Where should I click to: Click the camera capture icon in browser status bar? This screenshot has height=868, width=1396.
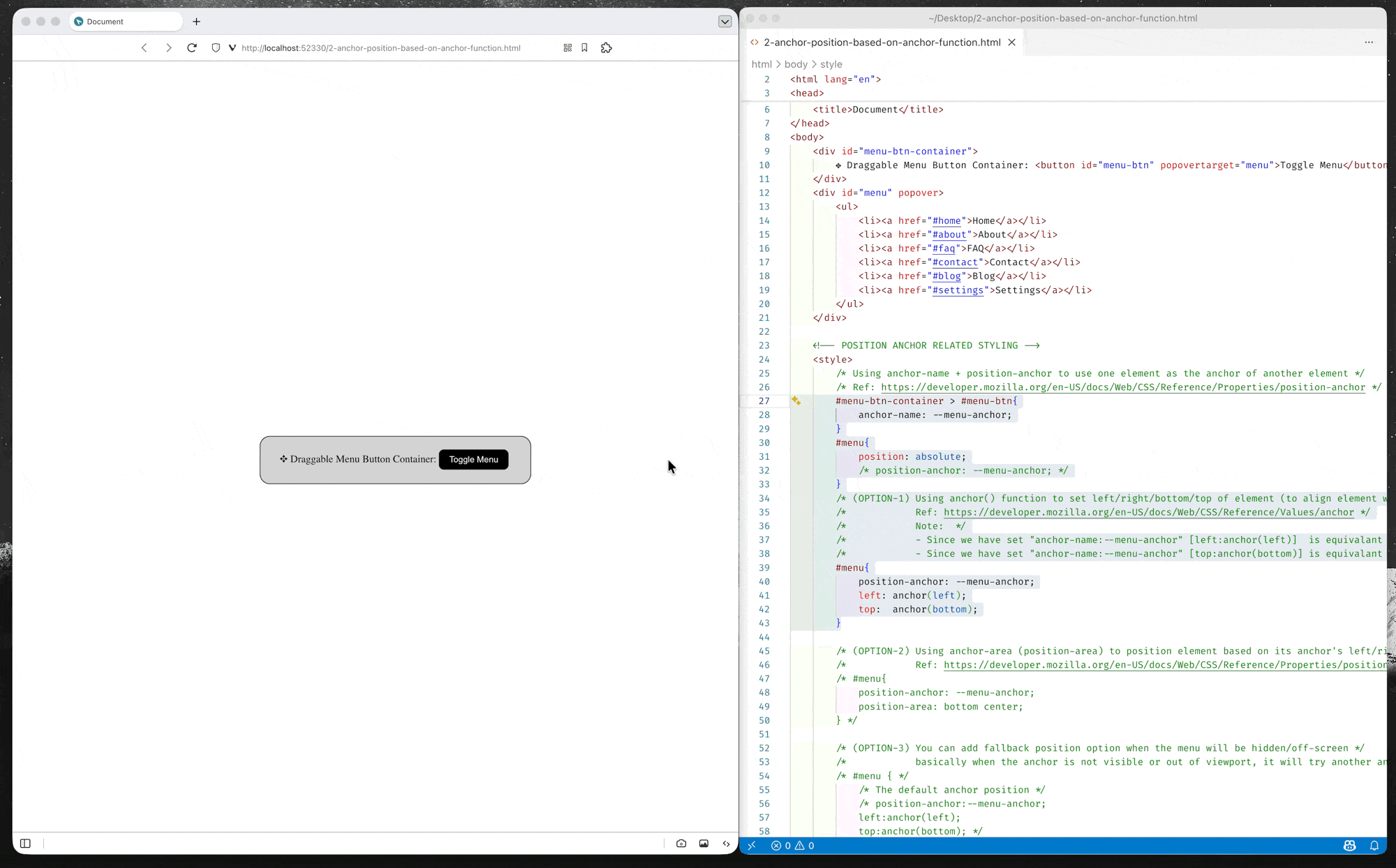pos(681,844)
